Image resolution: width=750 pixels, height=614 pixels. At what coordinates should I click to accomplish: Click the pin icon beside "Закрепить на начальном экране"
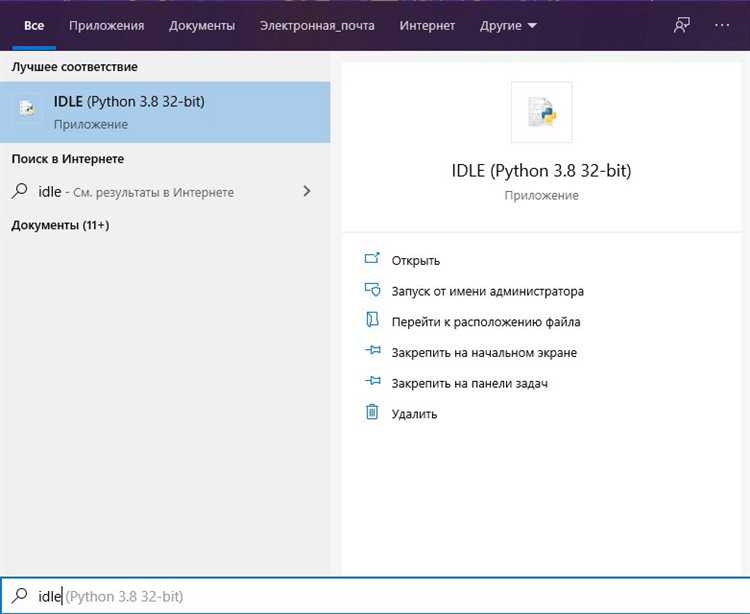point(373,350)
